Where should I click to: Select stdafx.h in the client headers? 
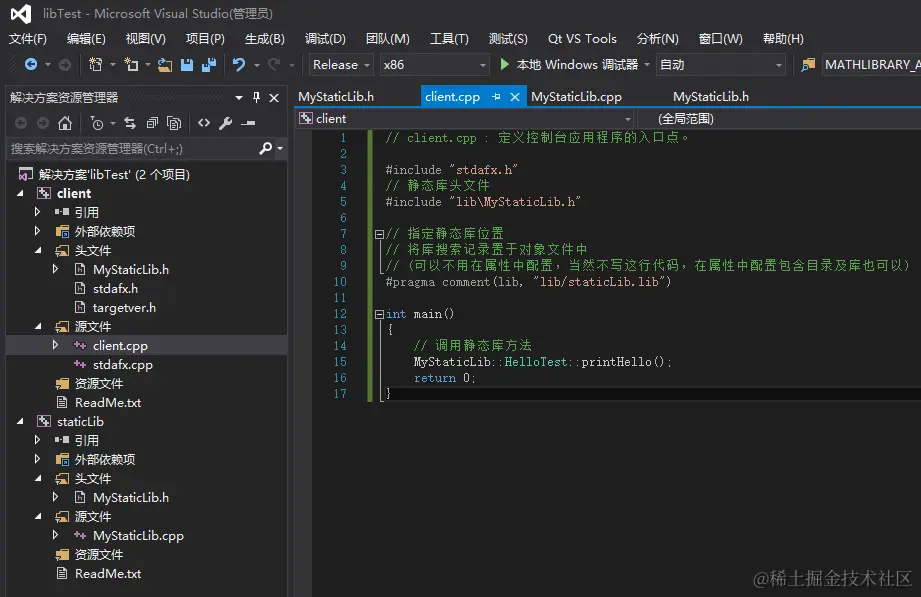[115, 289]
